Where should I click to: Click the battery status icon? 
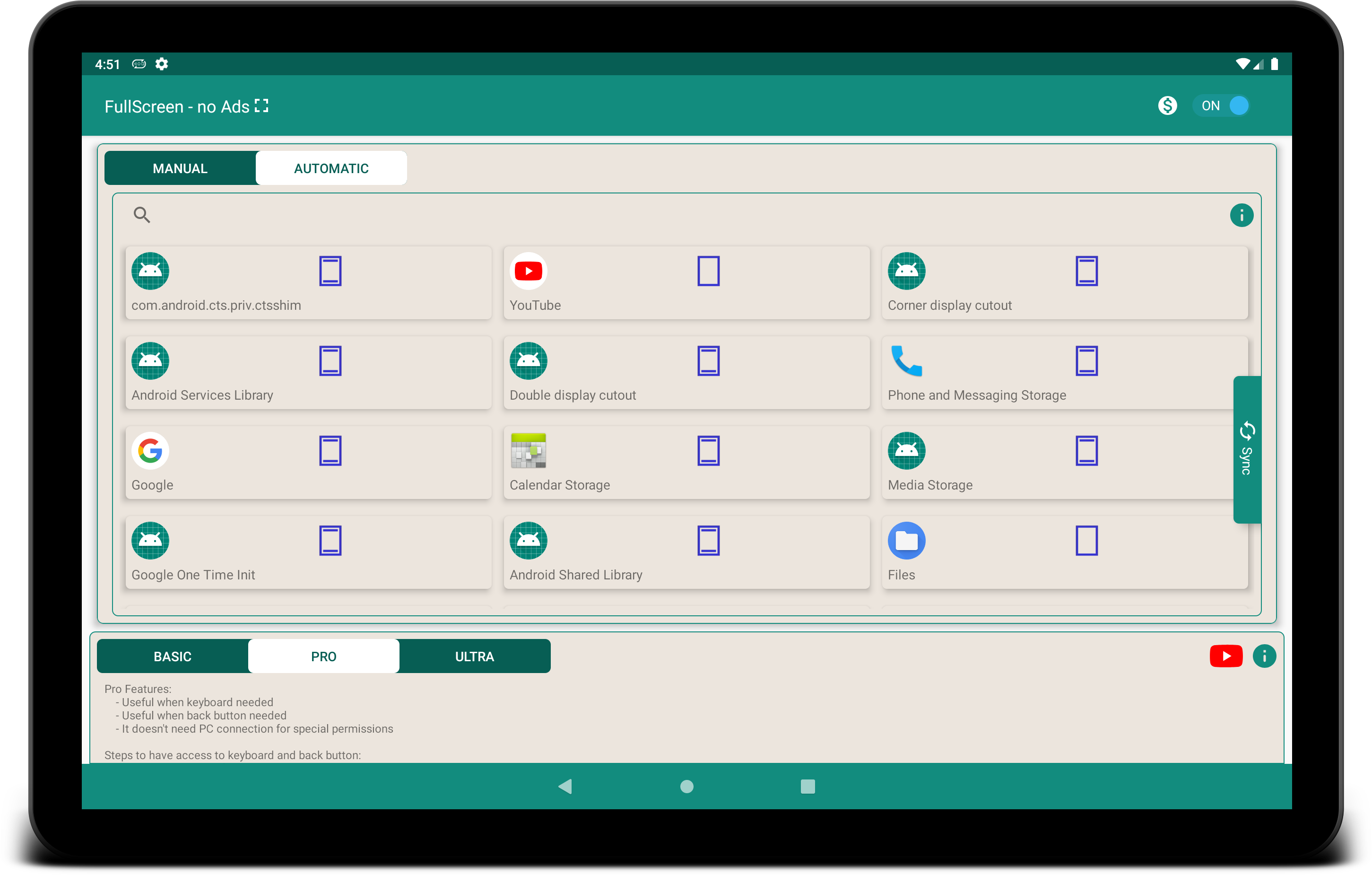[1274, 64]
